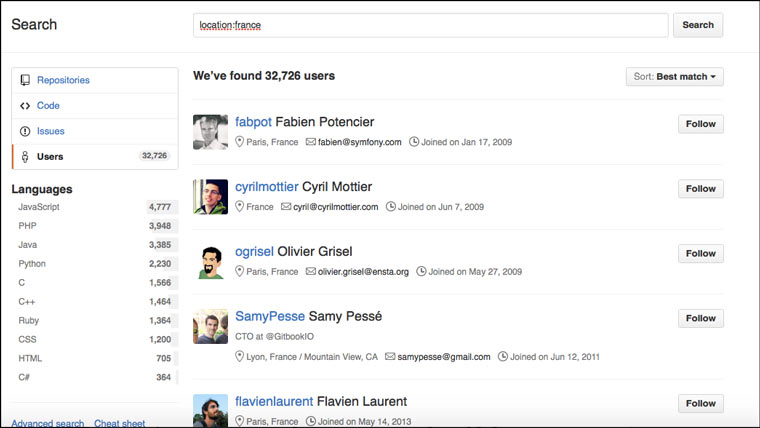Click the envelope icon beside fabien@symfony.com
The image size is (760, 428).
pos(311,142)
